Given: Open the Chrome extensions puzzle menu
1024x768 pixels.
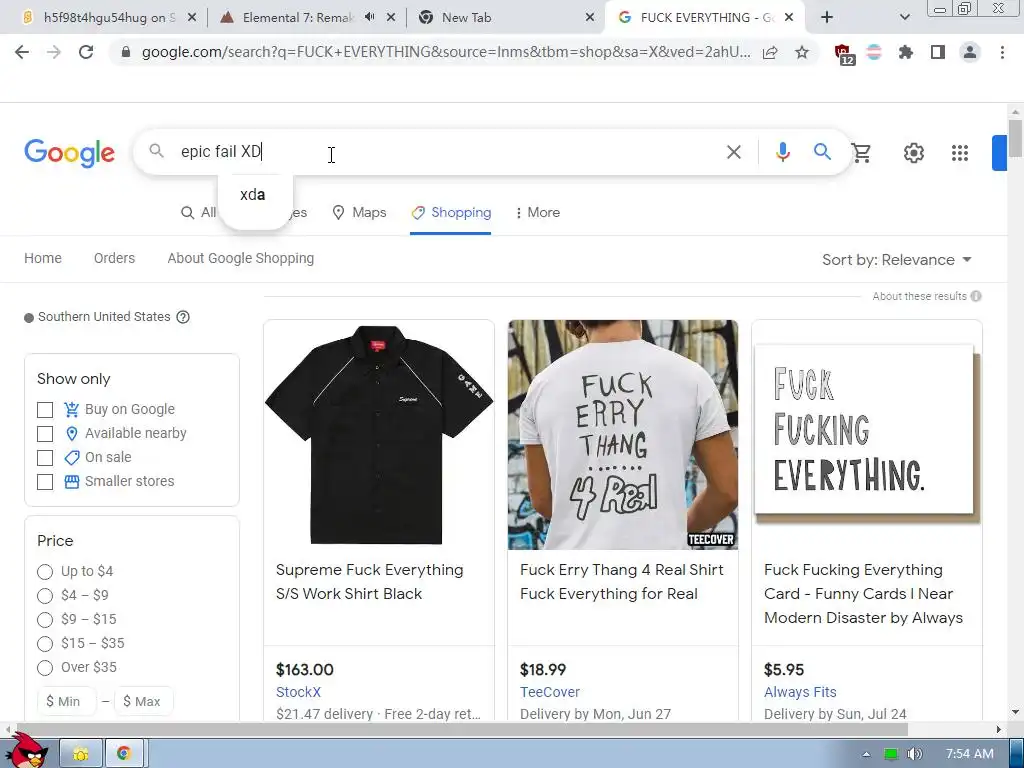Looking at the screenshot, I should pyautogui.click(x=905, y=52).
